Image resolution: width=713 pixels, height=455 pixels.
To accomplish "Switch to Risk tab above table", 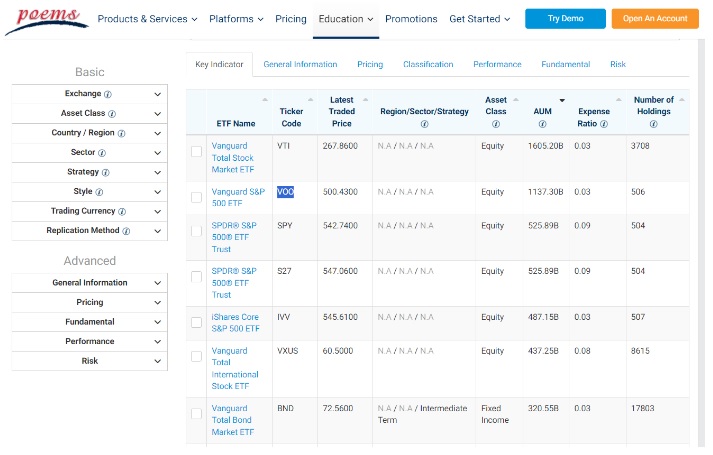I will point(618,65).
